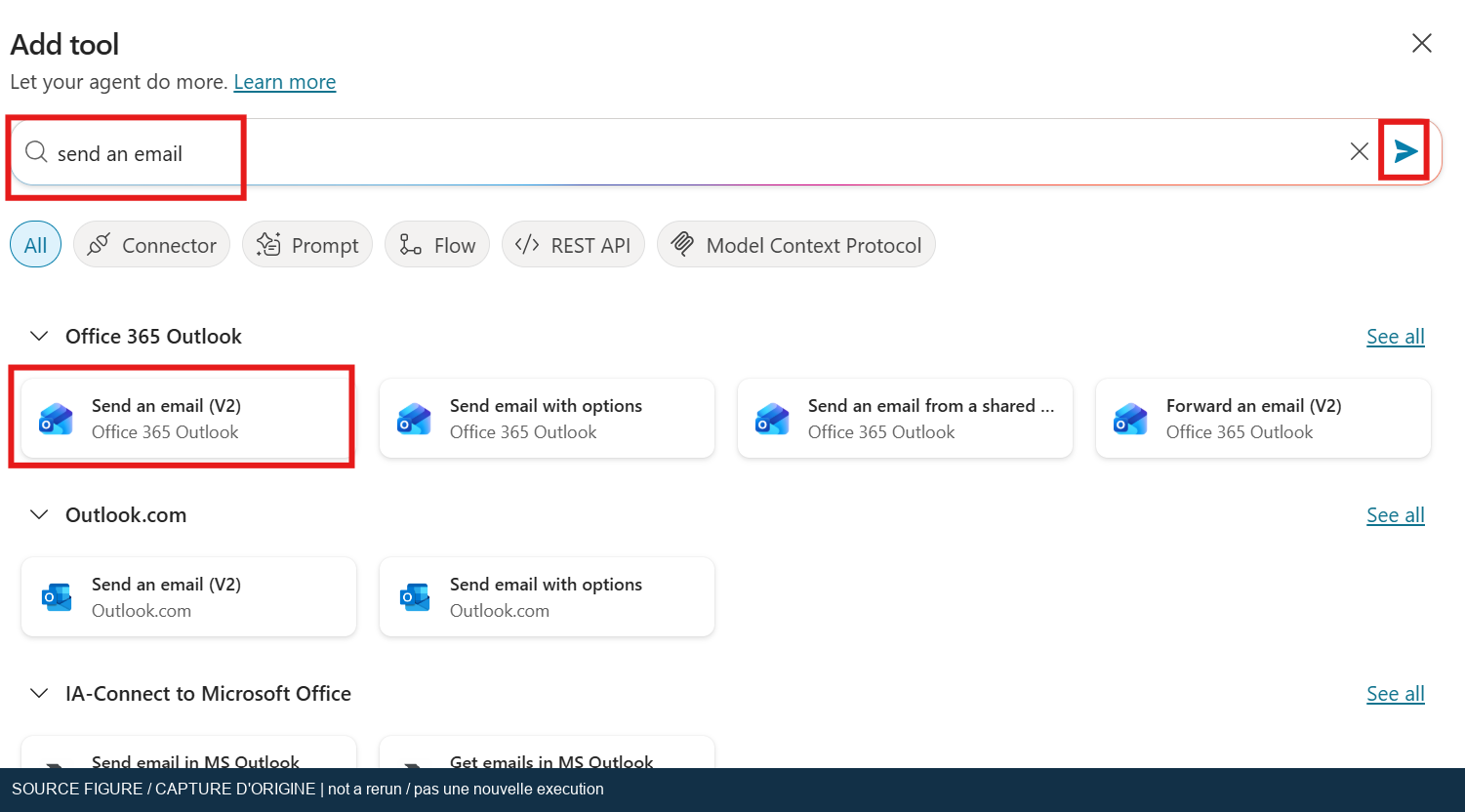The image size is (1465, 812).
Task: Filter tools by REST API
Action: tap(573, 245)
